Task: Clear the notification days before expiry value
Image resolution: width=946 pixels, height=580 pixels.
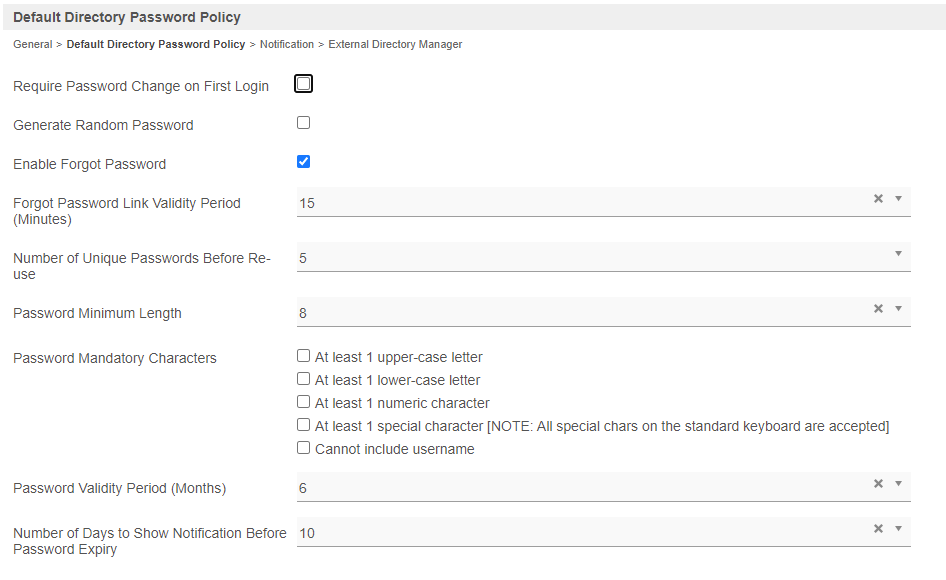Action: pos(878,529)
